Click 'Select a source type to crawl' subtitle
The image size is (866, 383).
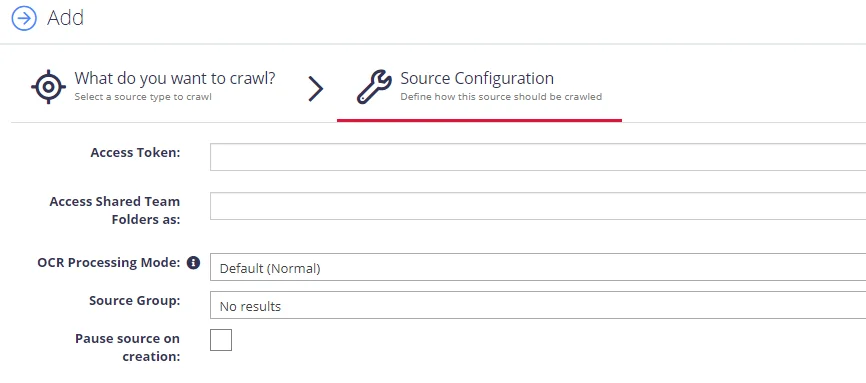point(143,97)
